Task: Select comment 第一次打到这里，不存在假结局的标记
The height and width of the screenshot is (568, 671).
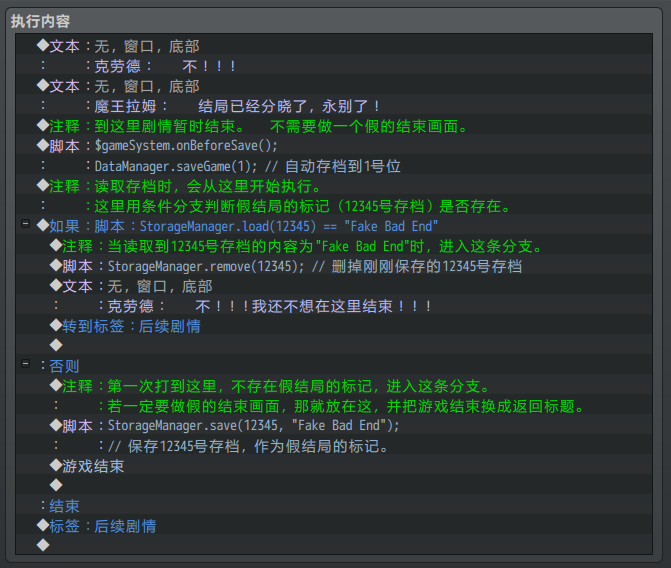Action: [334, 386]
